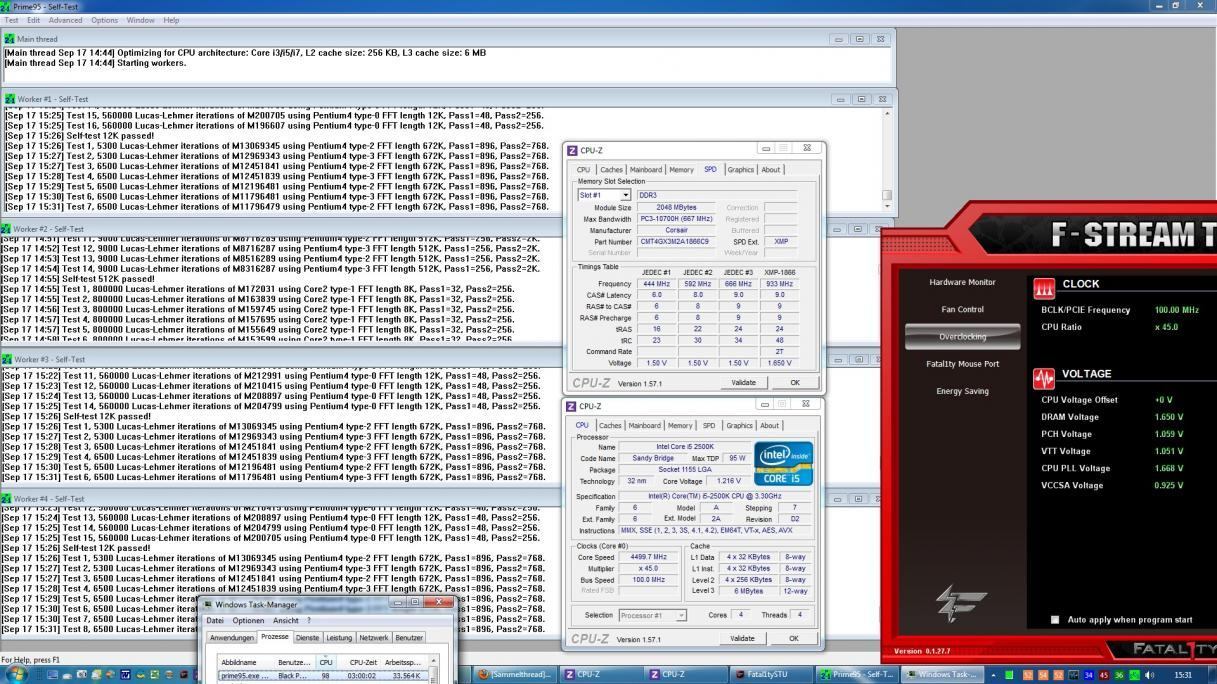Click Sammelthread taskbar button
Image resolution: width=1217 pixels, height=684 pixels.
pyautogui.click(x=516, y=675)
